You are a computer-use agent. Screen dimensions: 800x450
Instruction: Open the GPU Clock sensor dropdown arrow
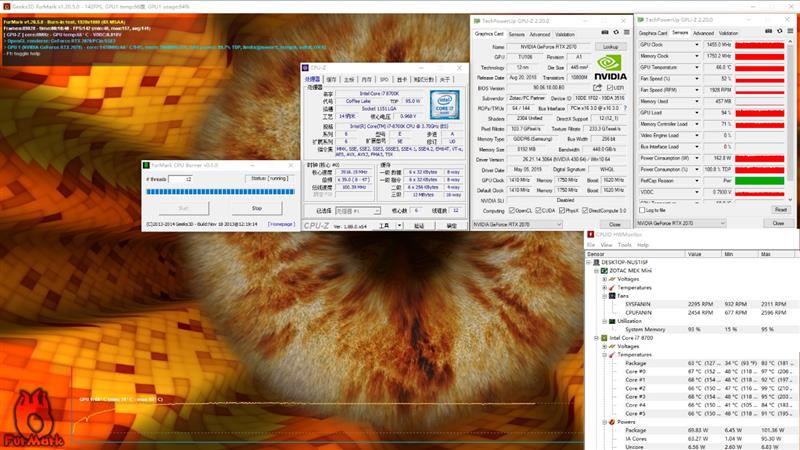point(697,45)
